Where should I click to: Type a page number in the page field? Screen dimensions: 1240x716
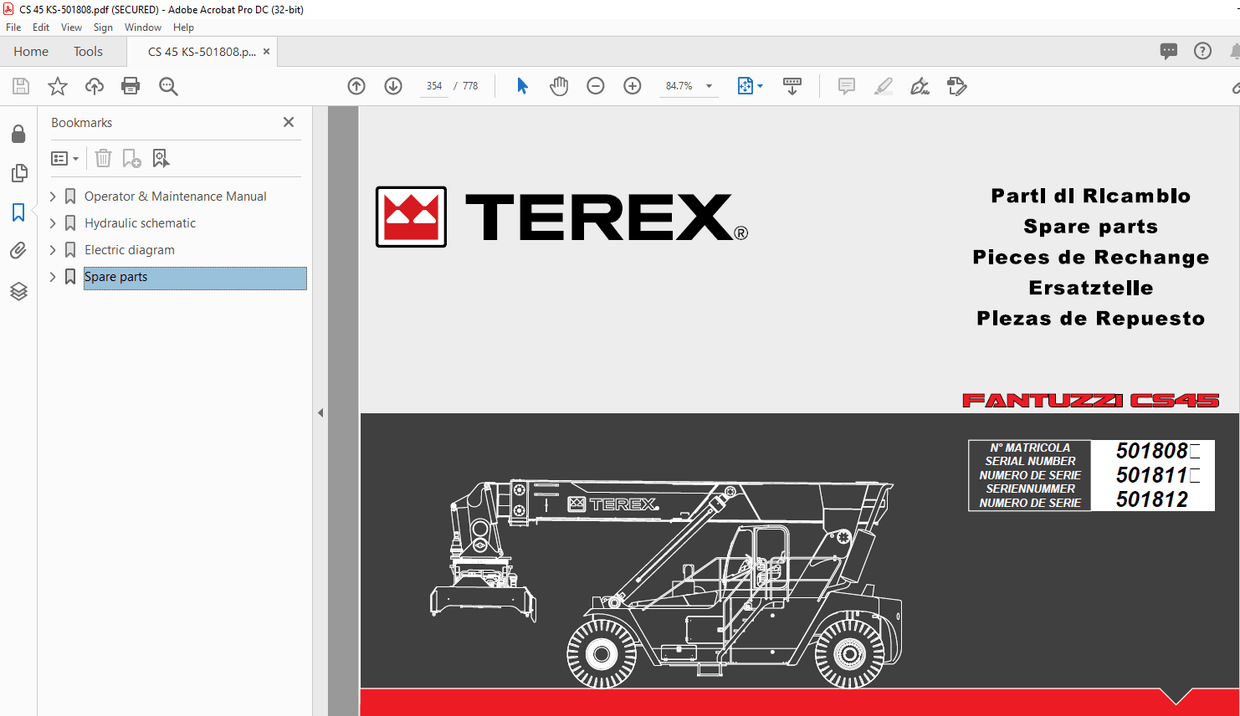pyautogui.click(x=434, y=86)
